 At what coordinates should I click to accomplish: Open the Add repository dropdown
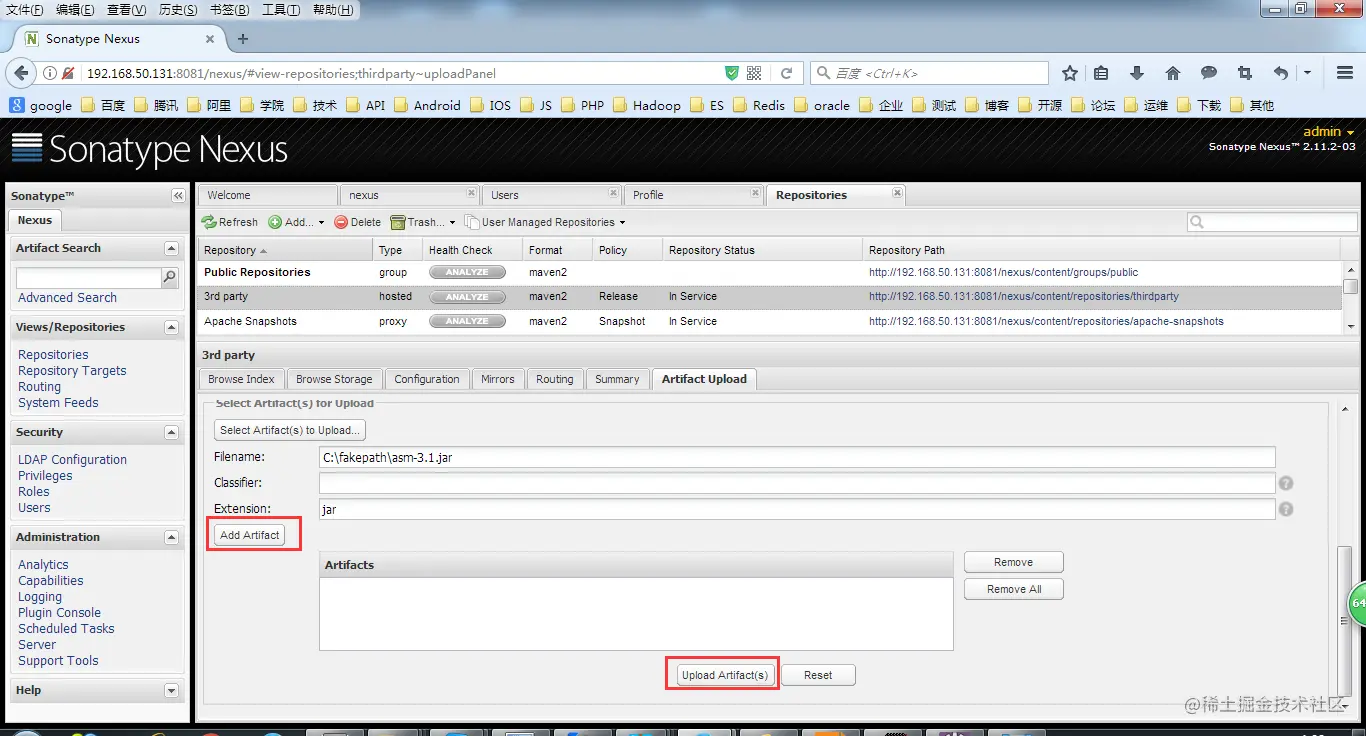(296, 222)
